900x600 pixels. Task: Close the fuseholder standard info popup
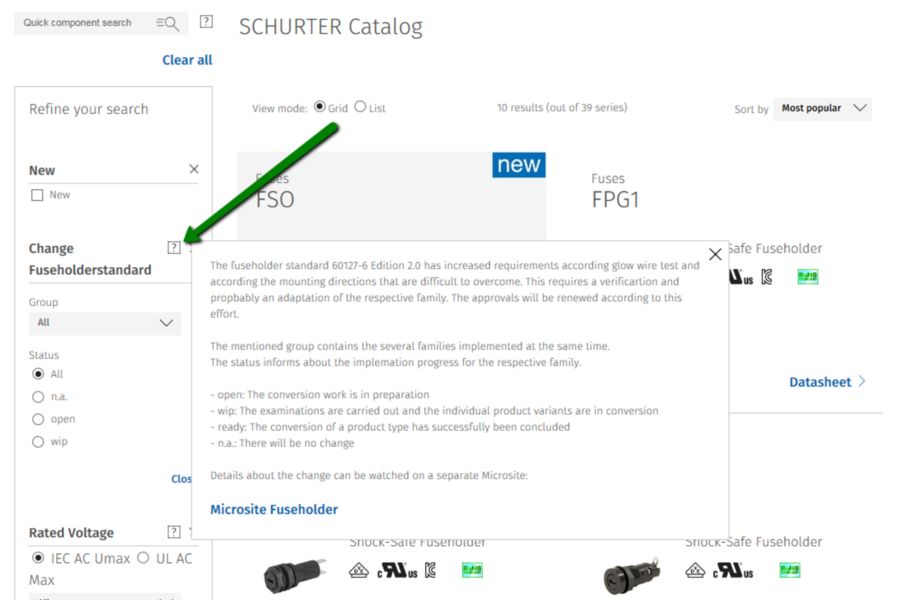pos(715,254)
